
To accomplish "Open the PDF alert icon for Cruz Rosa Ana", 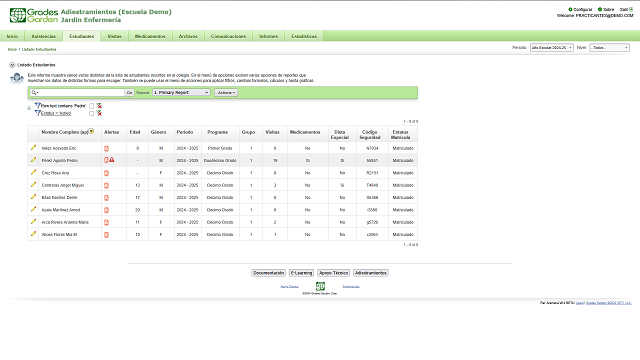I will point(106,173).
